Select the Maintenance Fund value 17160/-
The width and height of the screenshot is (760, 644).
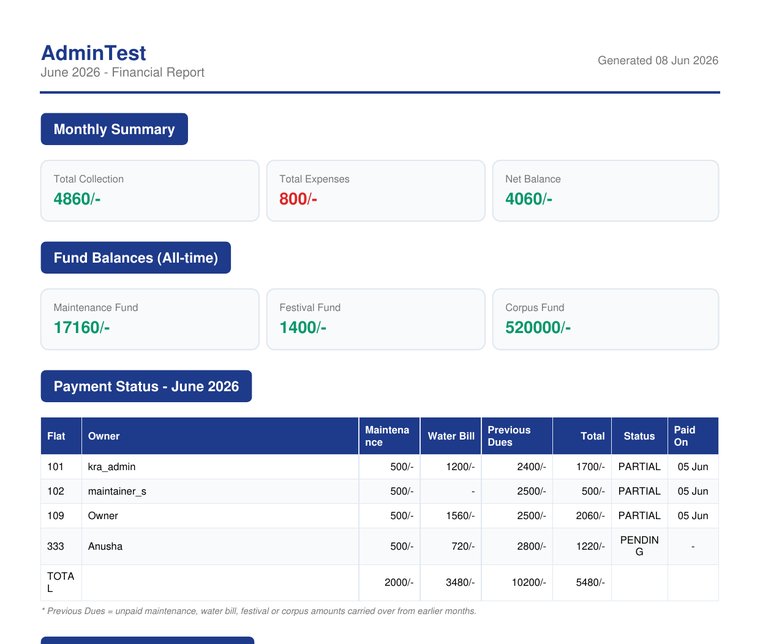81,327
